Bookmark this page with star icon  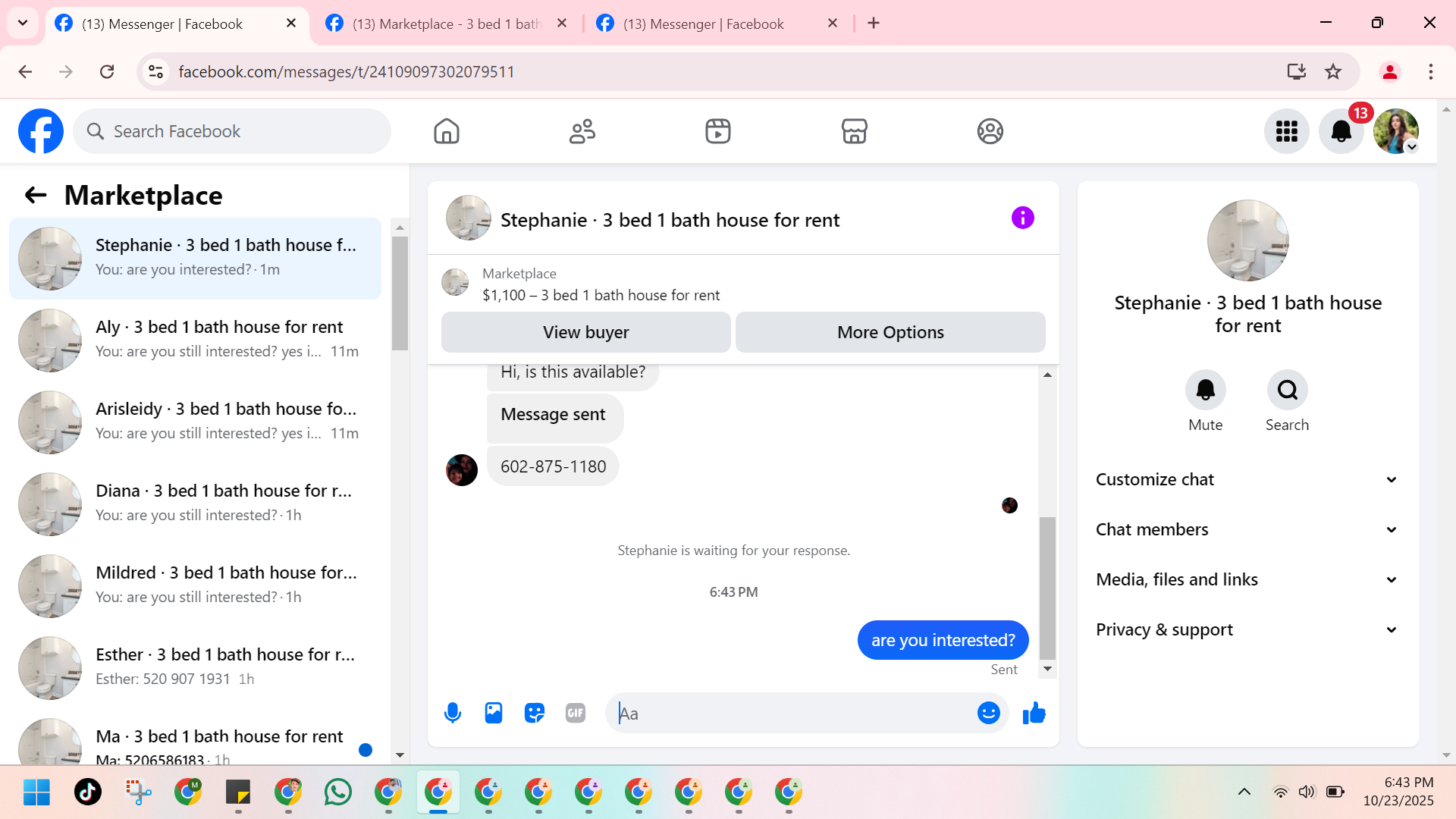tap(1333, 71)
